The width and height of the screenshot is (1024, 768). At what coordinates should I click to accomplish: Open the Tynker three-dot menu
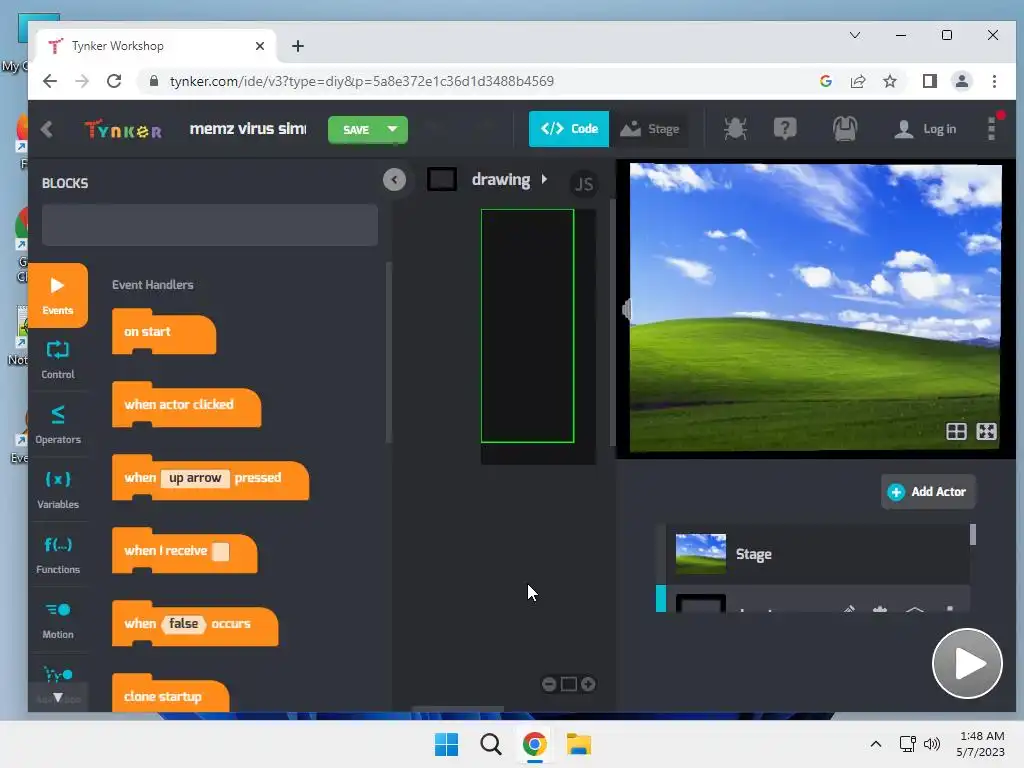[991, 129]
